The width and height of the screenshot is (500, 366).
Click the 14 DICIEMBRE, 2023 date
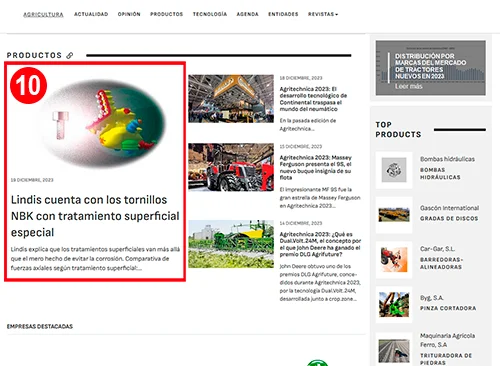pyautogui.click(x=301, y=223)
